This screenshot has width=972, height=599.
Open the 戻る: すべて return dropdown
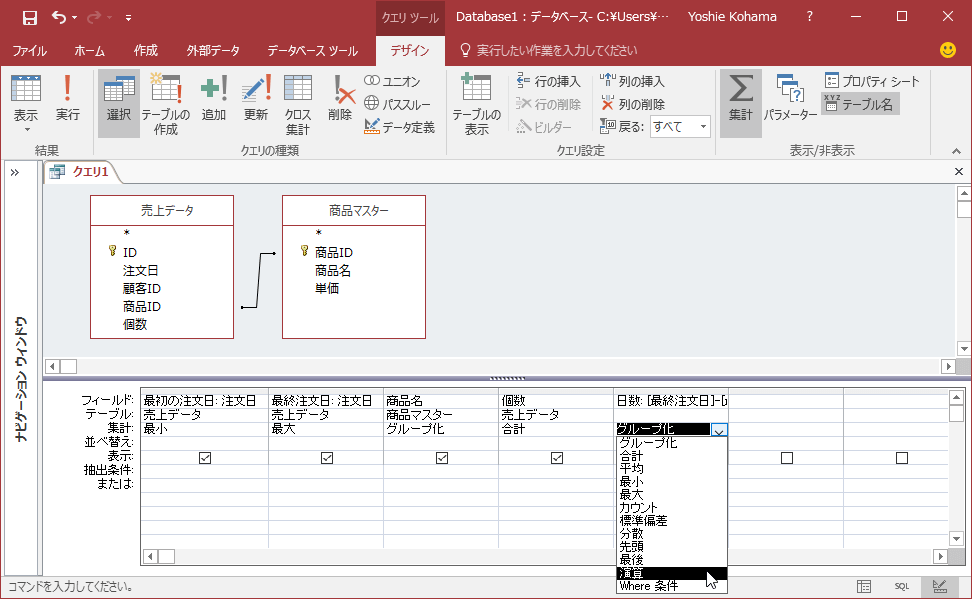click(703, 126)
